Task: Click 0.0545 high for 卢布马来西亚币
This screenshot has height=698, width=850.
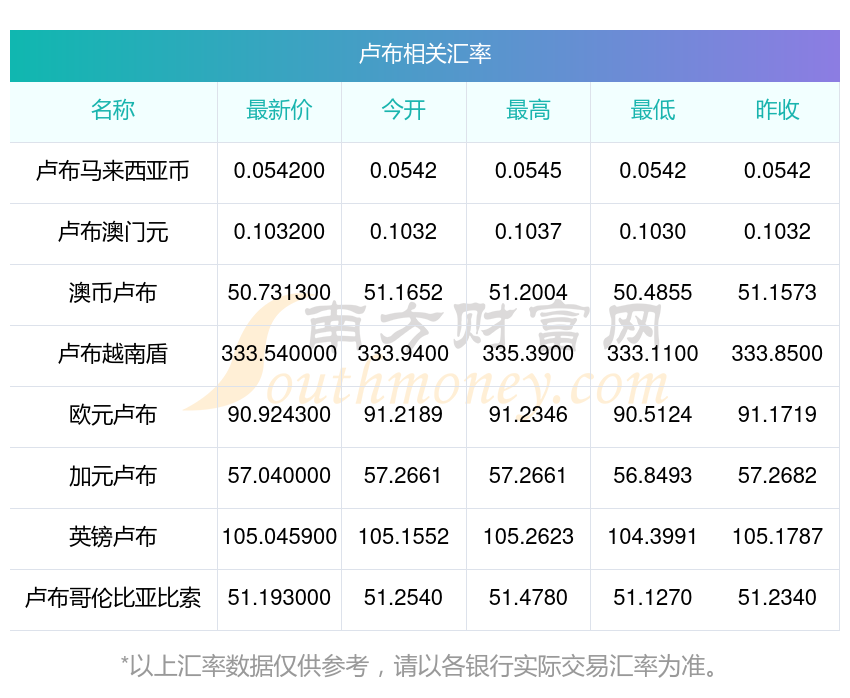Action: coord(528,171)
